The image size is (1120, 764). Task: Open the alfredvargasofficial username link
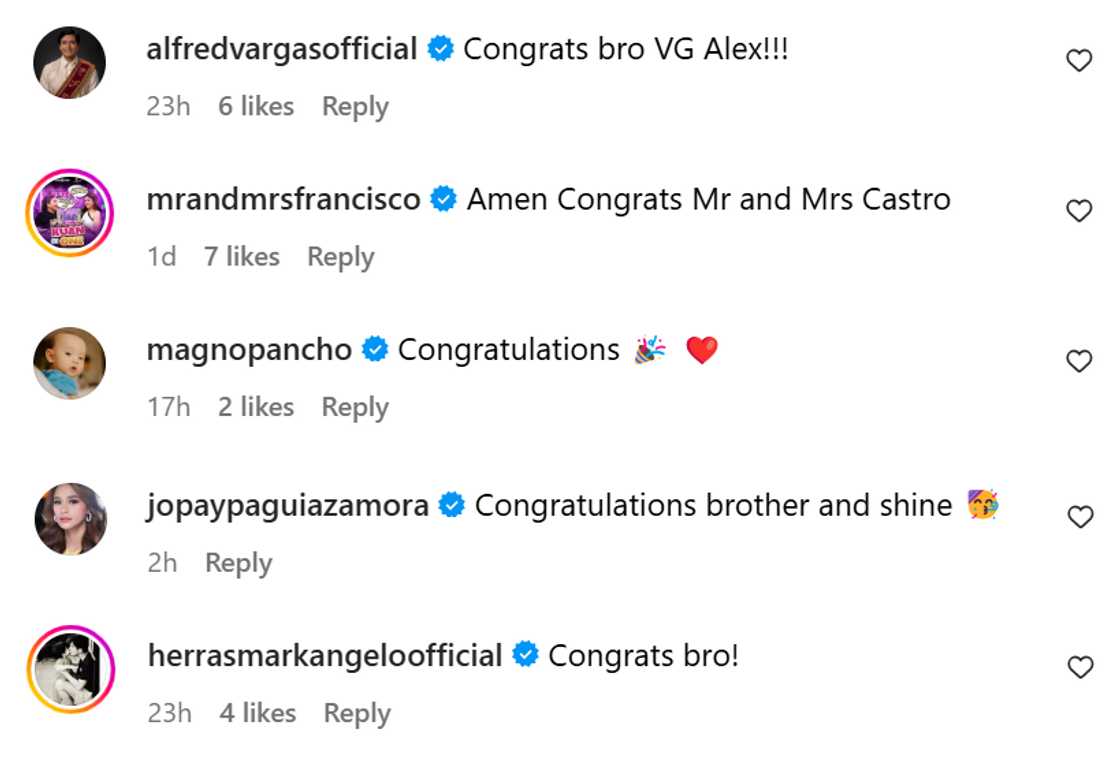(281, 49)
